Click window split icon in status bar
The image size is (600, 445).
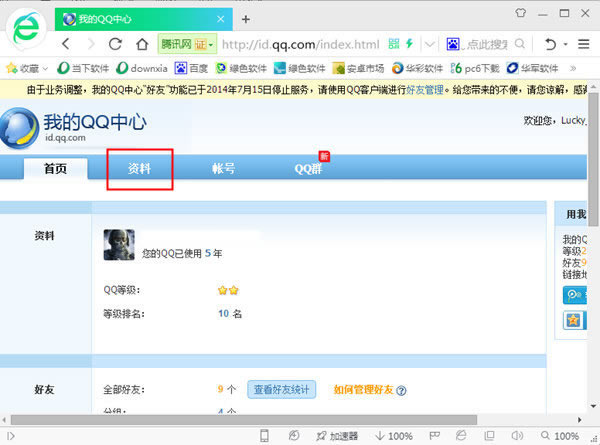tap(489, 435)
